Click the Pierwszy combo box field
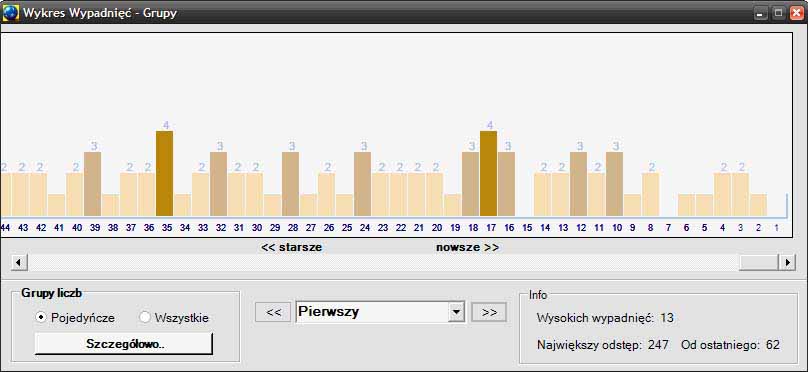Viewport: 808px width, 372px height. [x=380, y=312]
